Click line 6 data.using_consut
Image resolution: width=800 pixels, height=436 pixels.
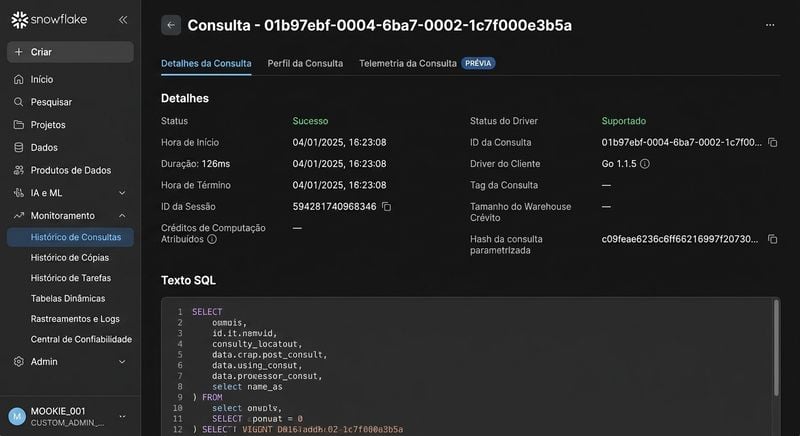click(257, 365)
